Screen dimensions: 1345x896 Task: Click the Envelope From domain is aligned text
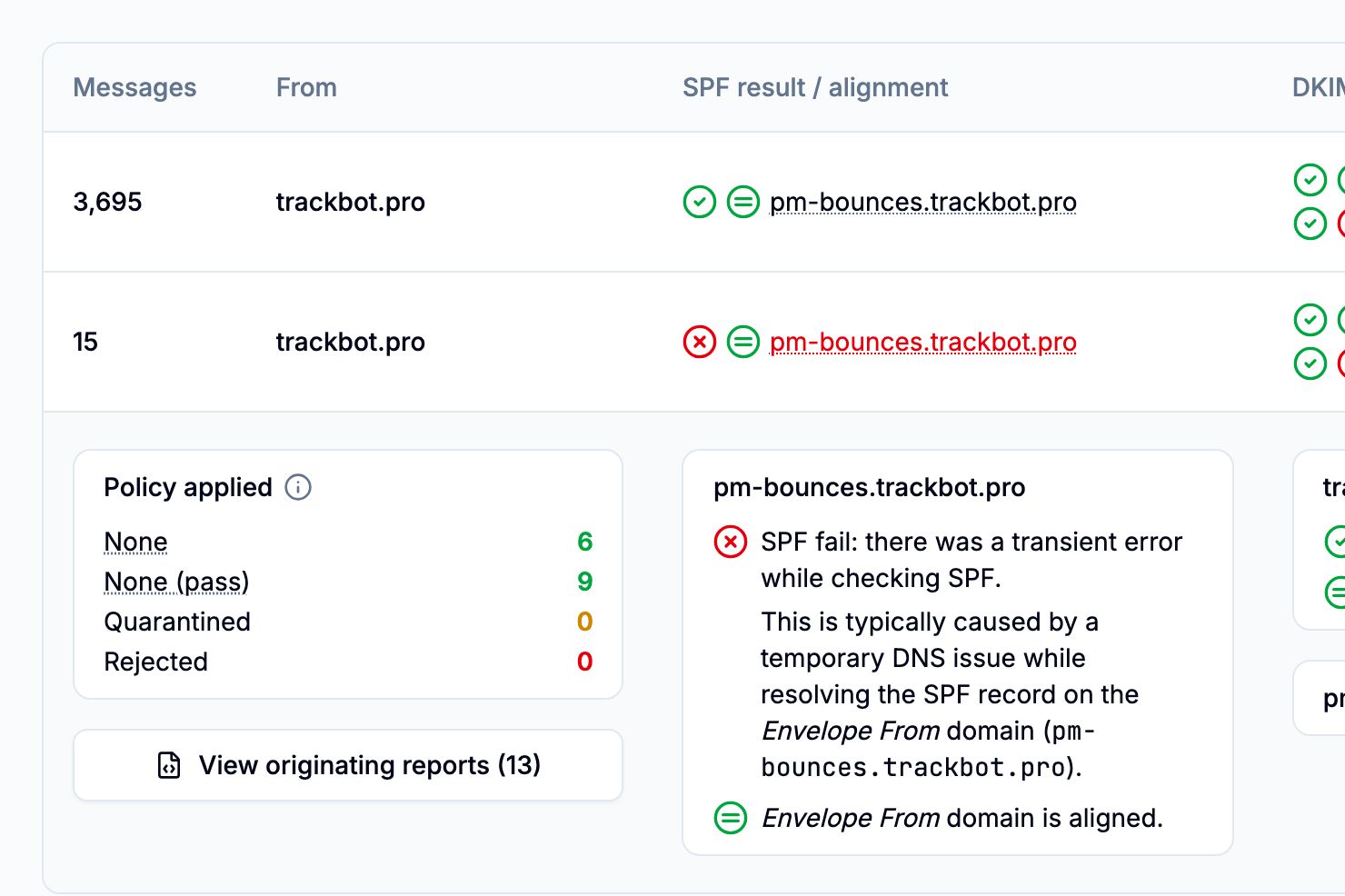pyautogui.click(x=961, y=818)
